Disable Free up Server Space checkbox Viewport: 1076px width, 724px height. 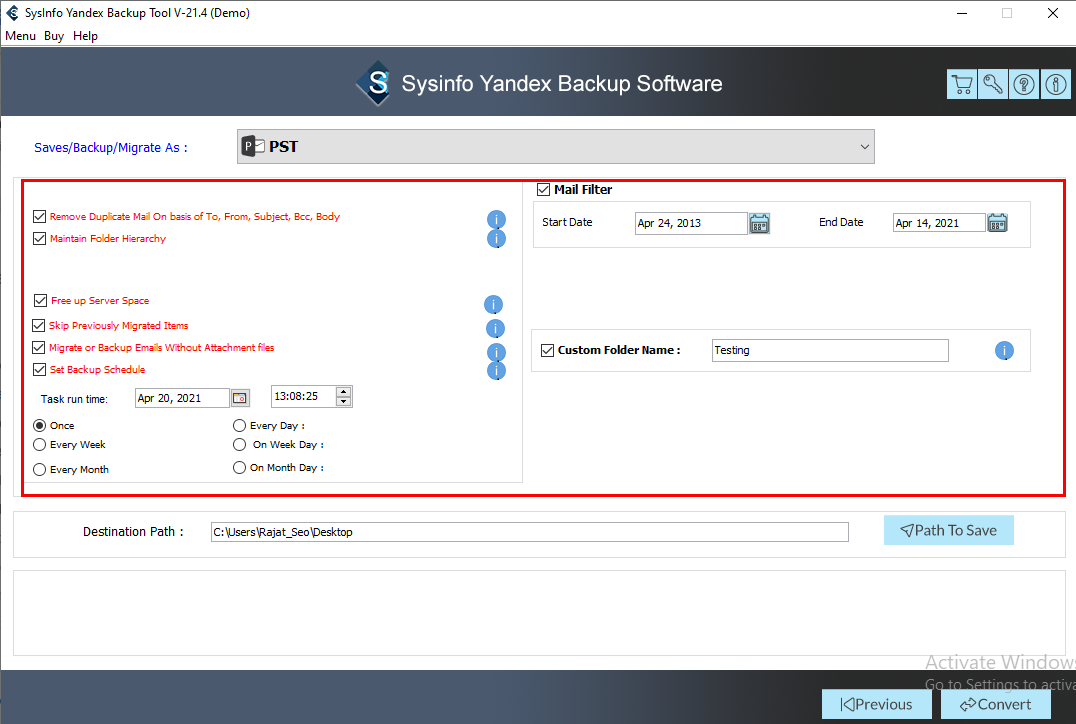pos(40,301)
